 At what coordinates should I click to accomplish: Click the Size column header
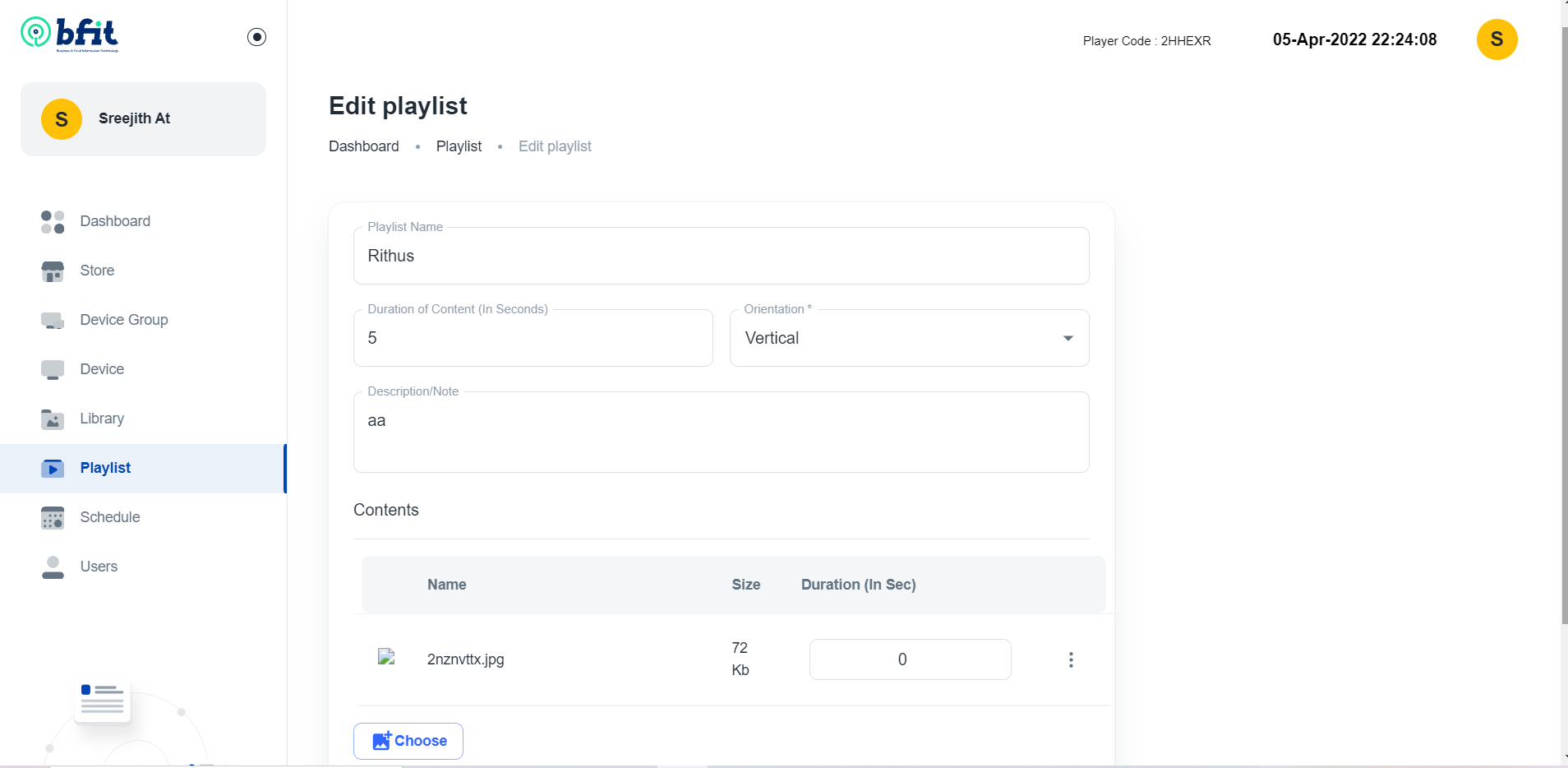(x=746, y=585)
